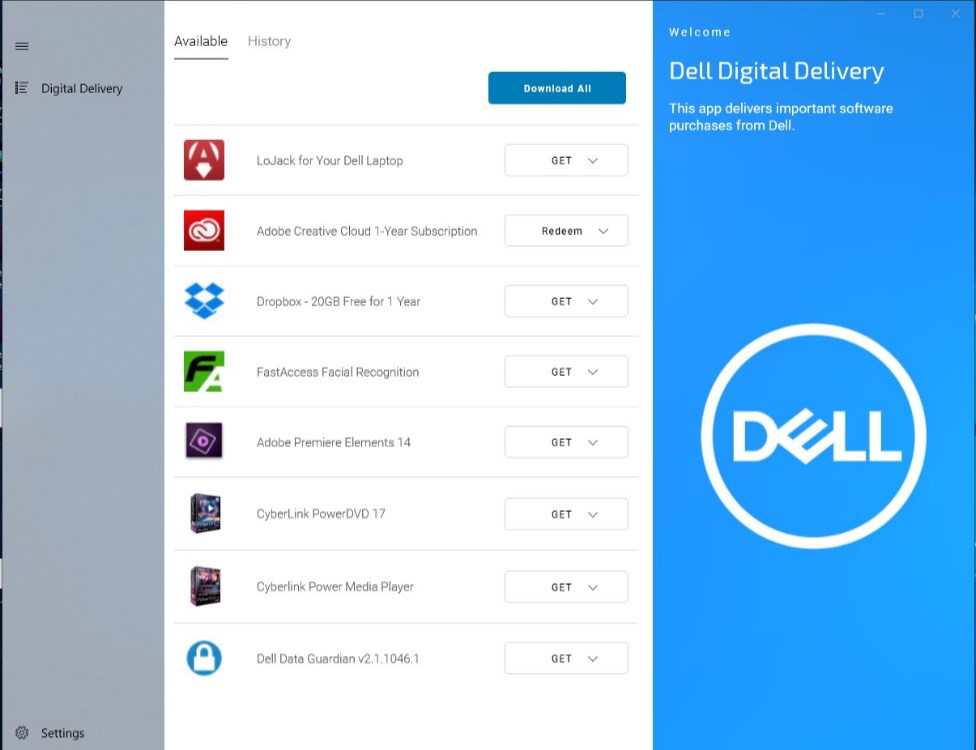Click 'FastAccess Facial Recognition' text

point(337,372)
